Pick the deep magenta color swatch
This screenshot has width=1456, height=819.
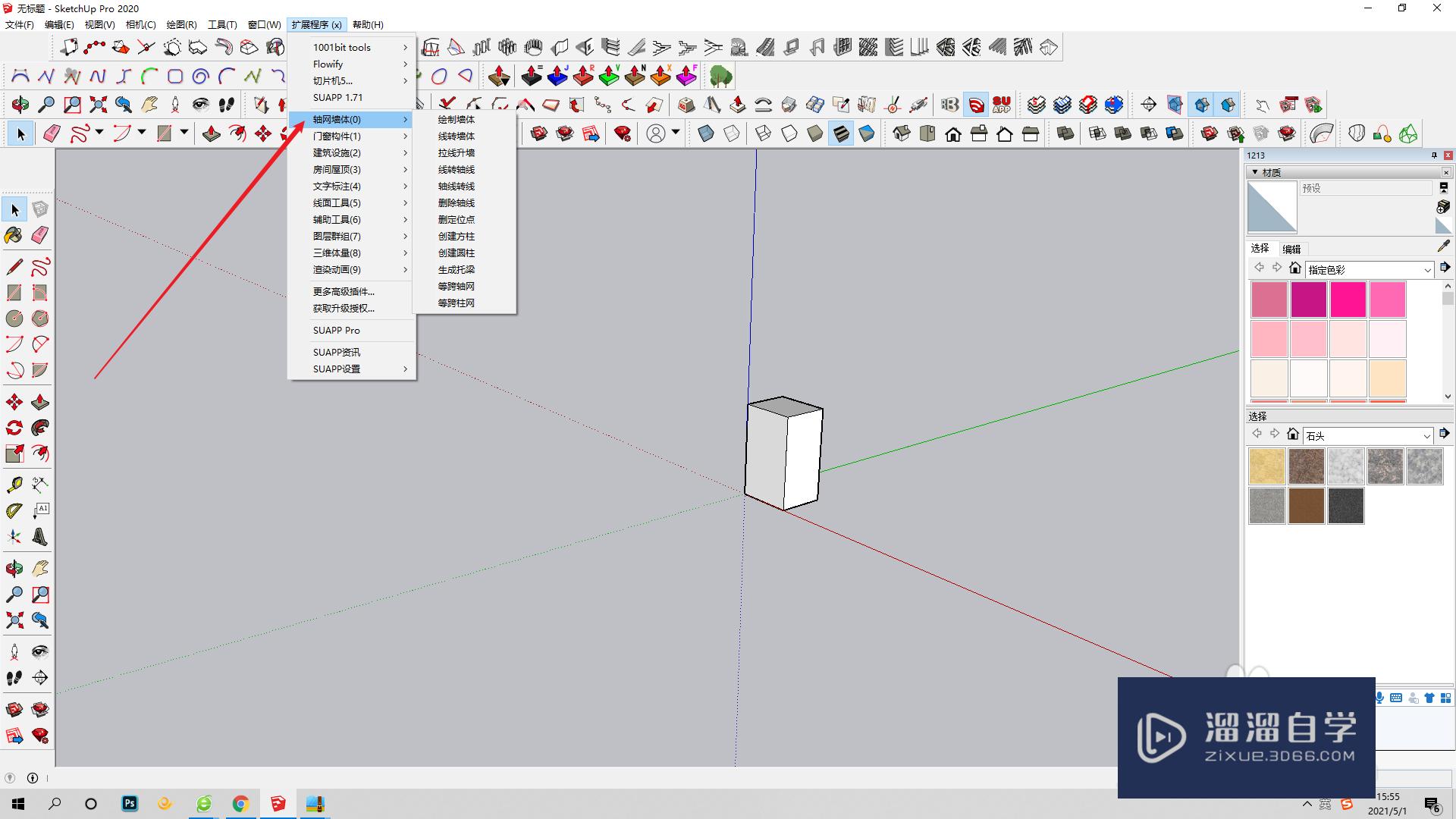click(1309, 300)
